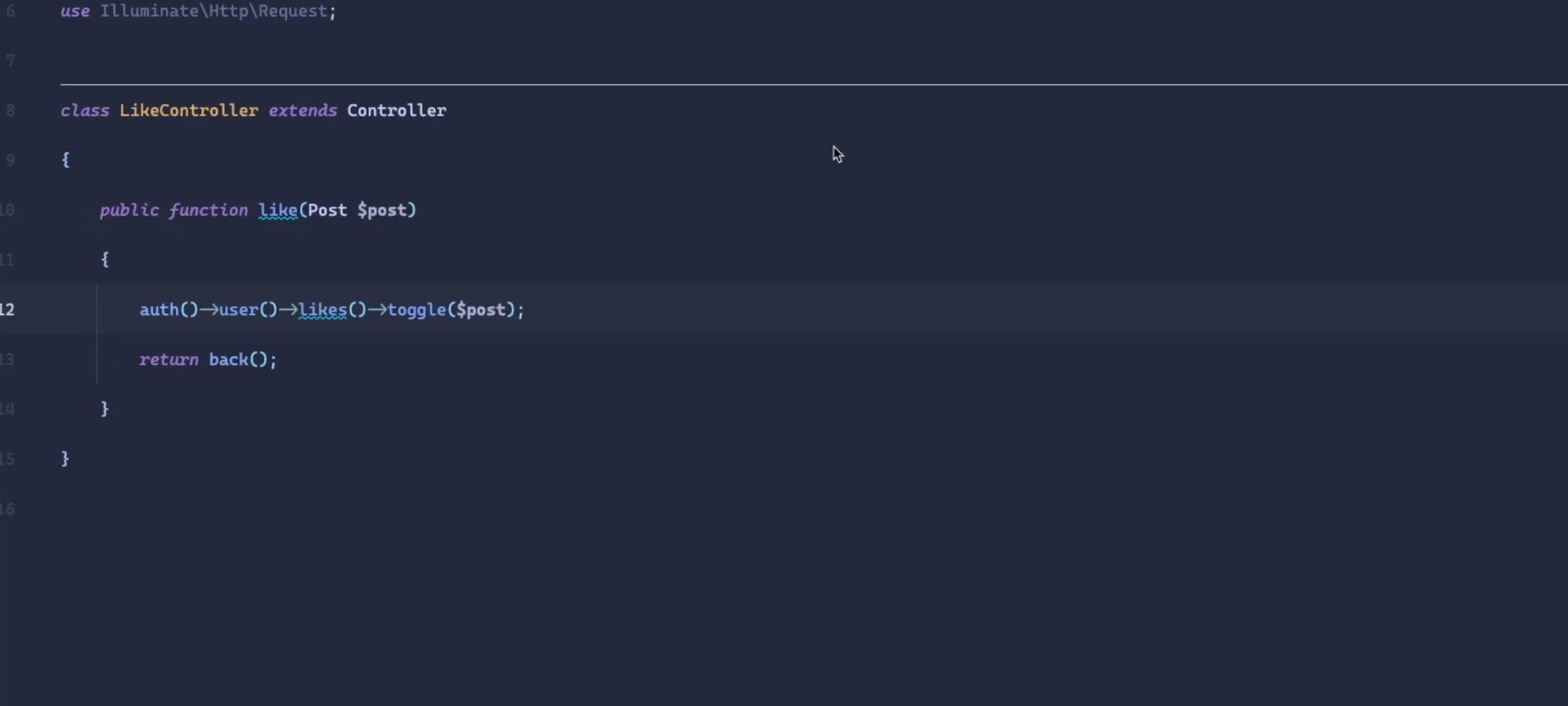1568x706 pixels.
Task: Click the Illuminate\Http\Request import
Action: click(213, 11)
